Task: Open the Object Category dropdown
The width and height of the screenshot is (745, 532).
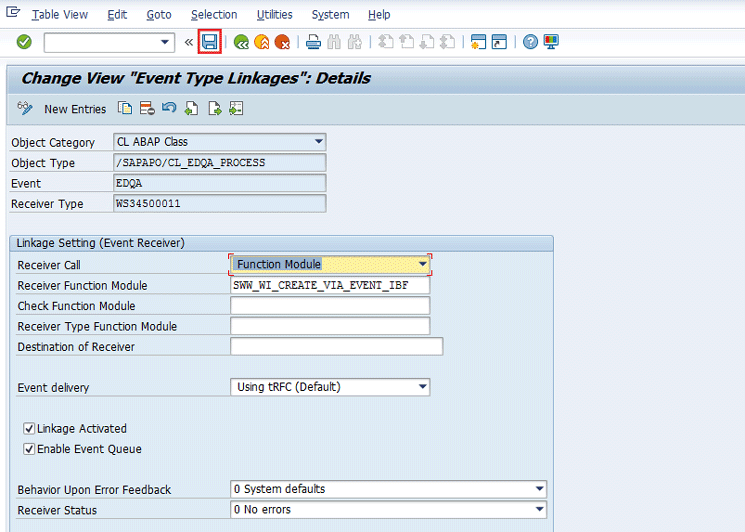Action: pos(319,142)
